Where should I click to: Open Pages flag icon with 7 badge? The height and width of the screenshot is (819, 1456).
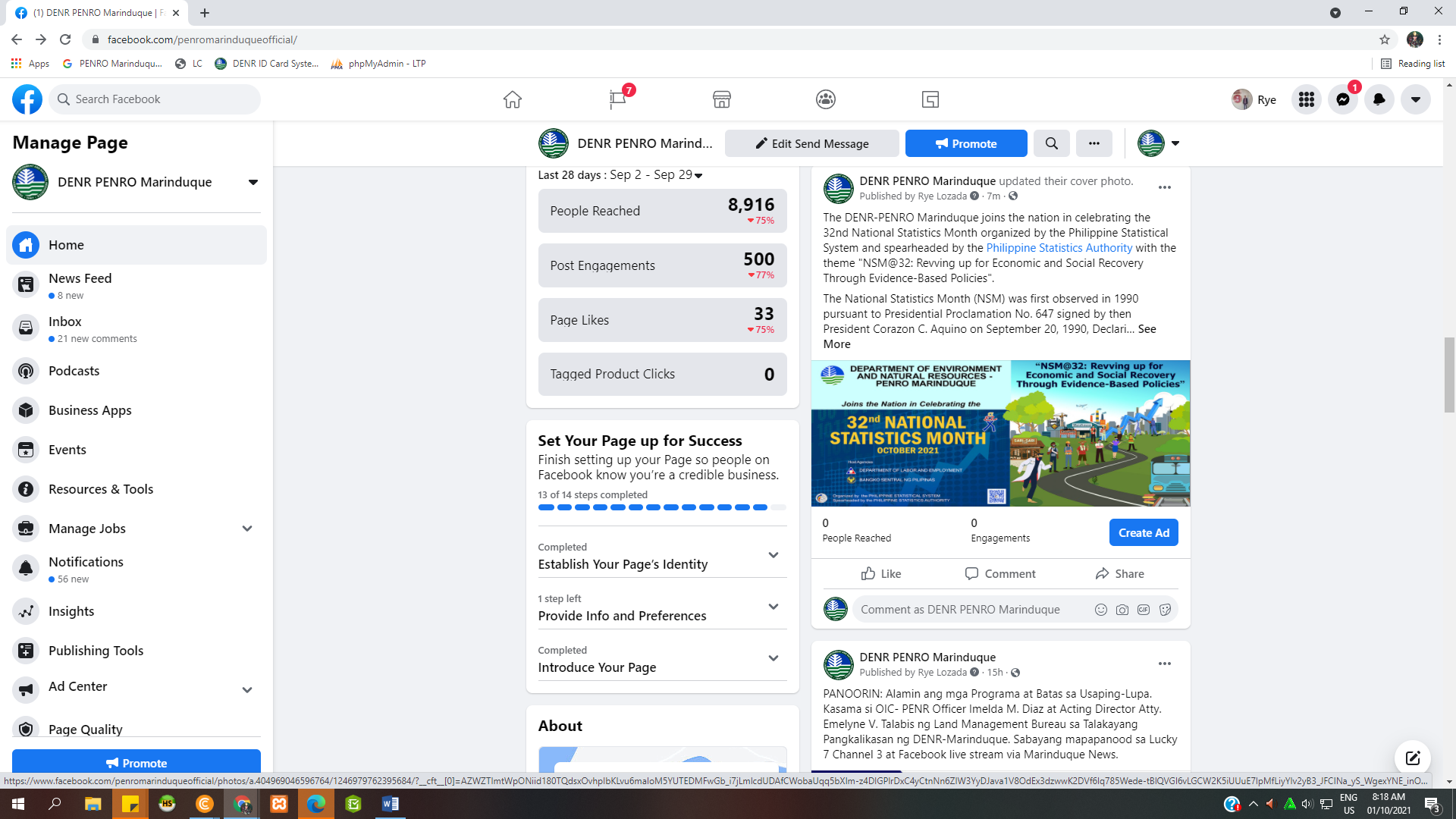pos(618,99)
